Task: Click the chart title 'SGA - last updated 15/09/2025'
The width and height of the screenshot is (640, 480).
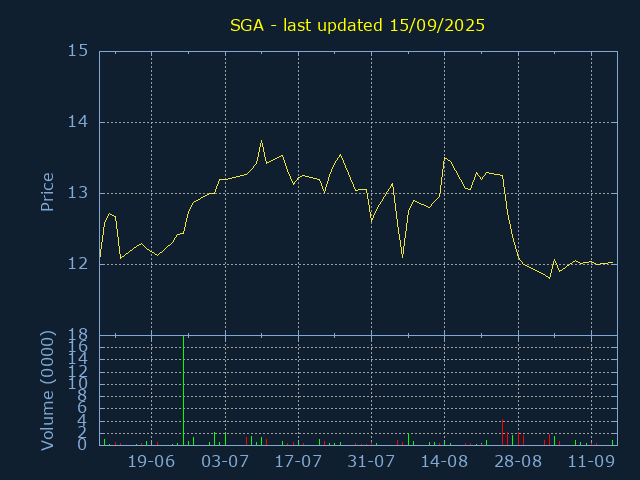Action: 357,25
